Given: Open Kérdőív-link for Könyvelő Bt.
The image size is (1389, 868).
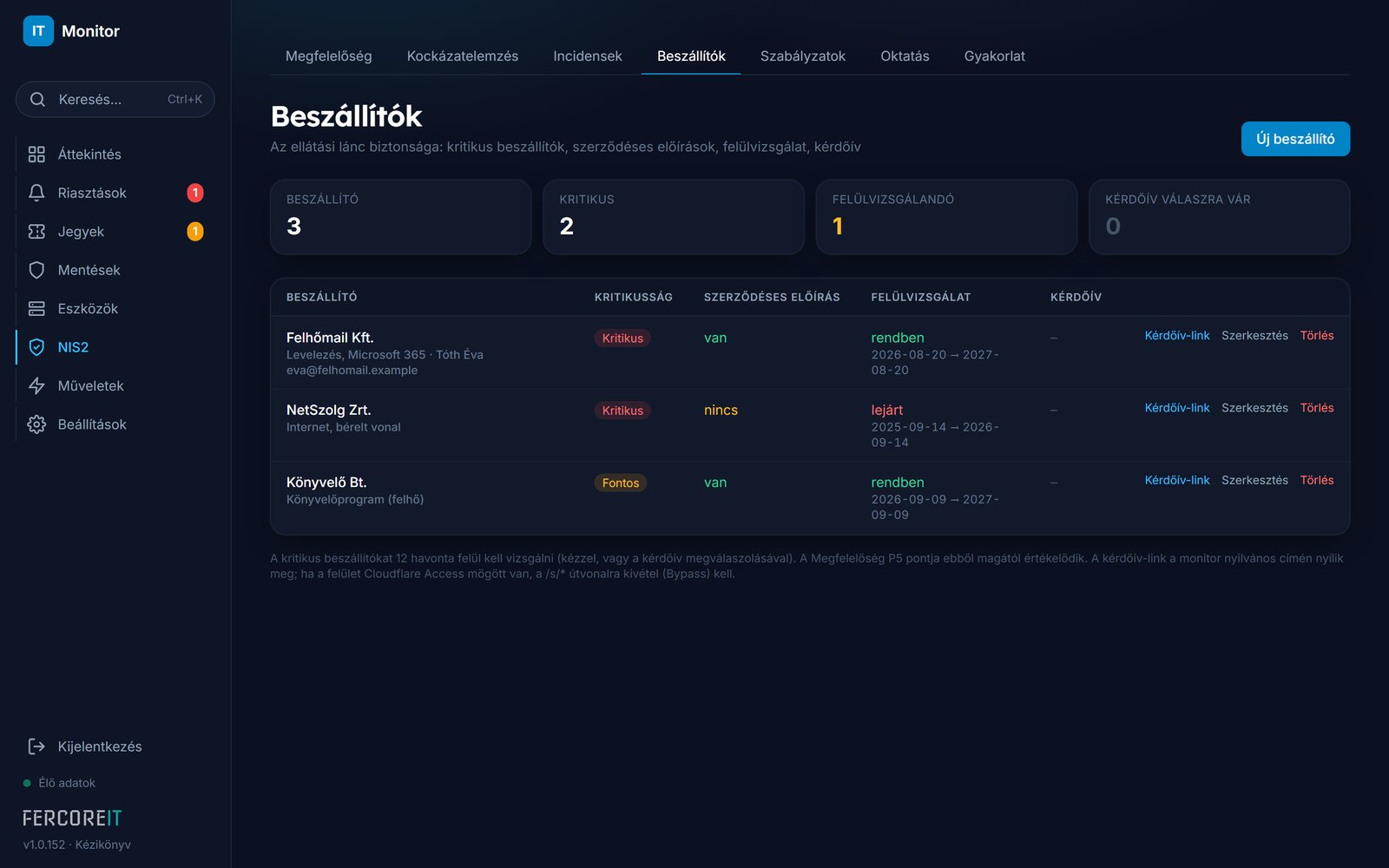Looking at the screenshot, I should [x=1176, y=480].
